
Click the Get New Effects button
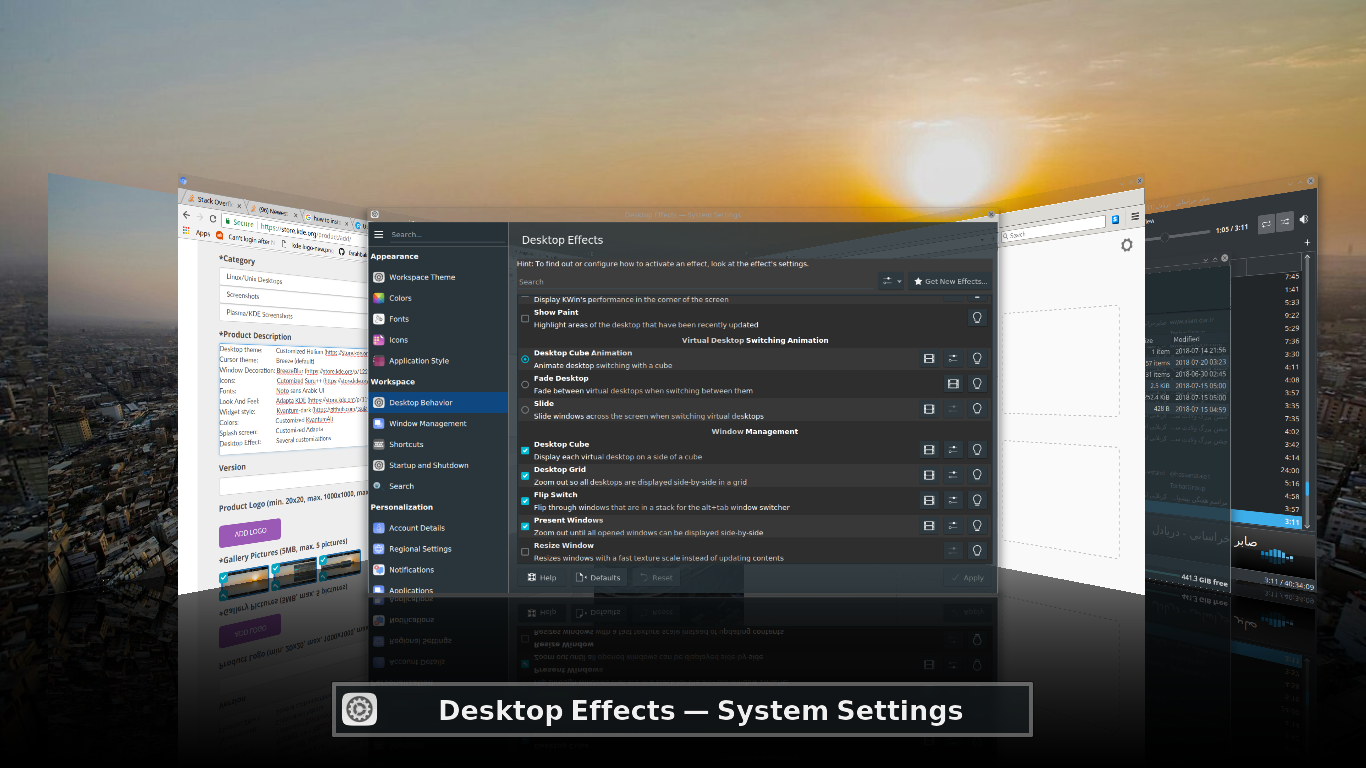click(x=949, y=282)
